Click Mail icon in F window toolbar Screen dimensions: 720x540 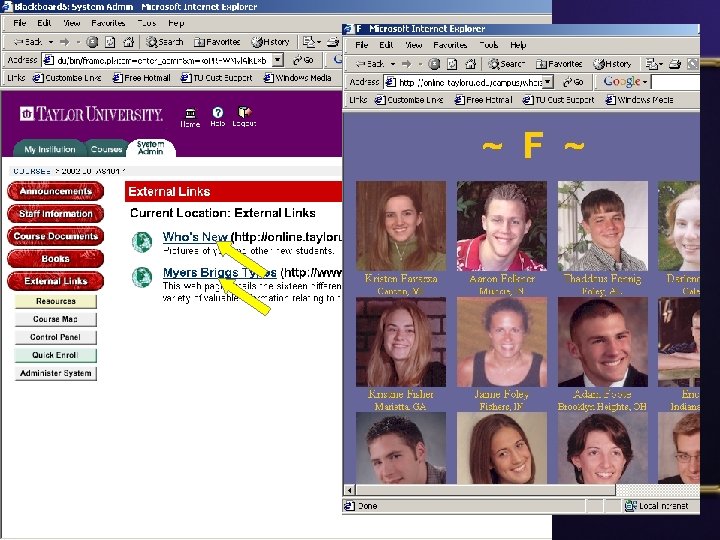pyautogui.click(x=651, y=64)
